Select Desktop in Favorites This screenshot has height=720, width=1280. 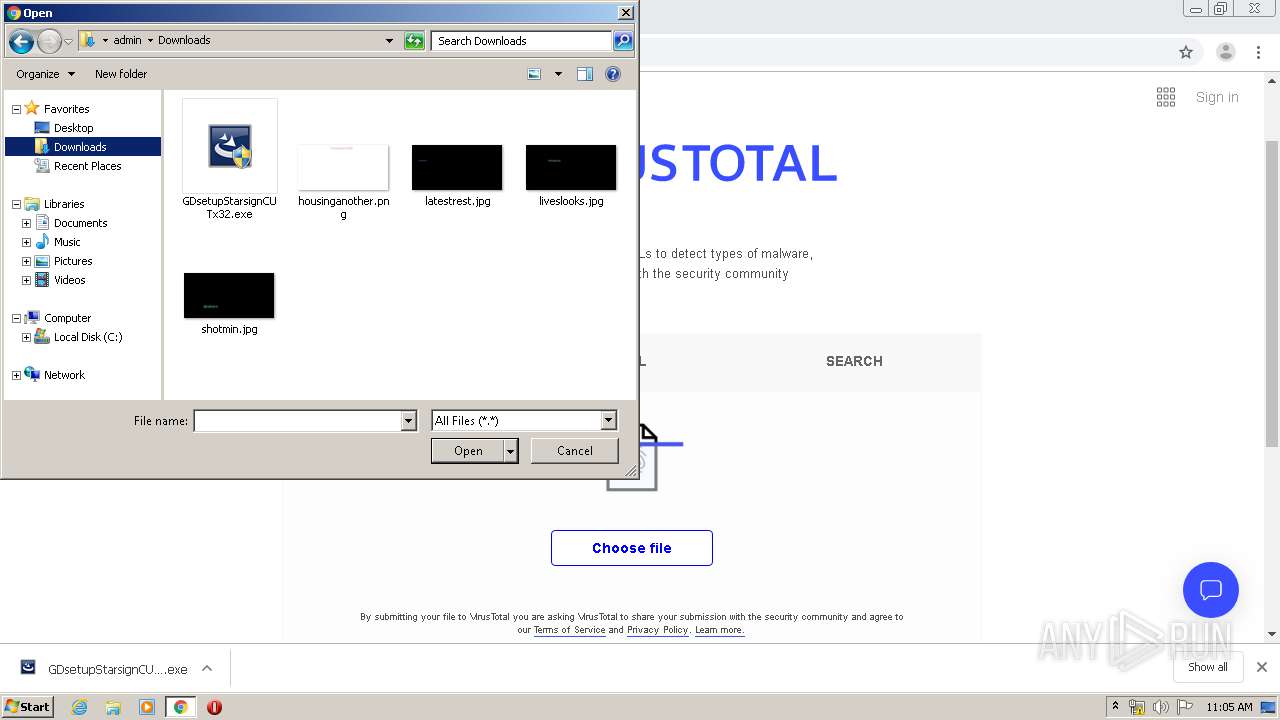coord(73,128)
